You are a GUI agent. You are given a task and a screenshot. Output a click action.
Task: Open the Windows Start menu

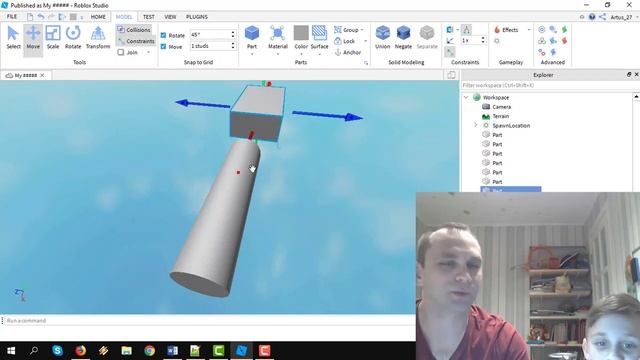11,351
